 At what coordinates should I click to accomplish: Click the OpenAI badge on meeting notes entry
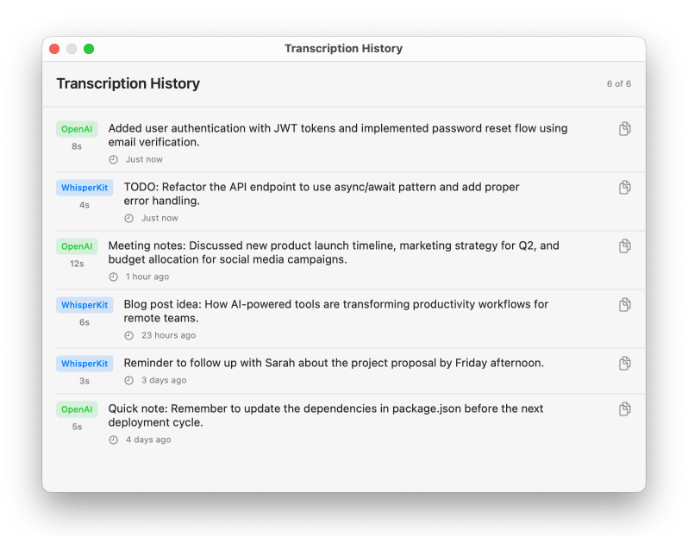[76, 246]
